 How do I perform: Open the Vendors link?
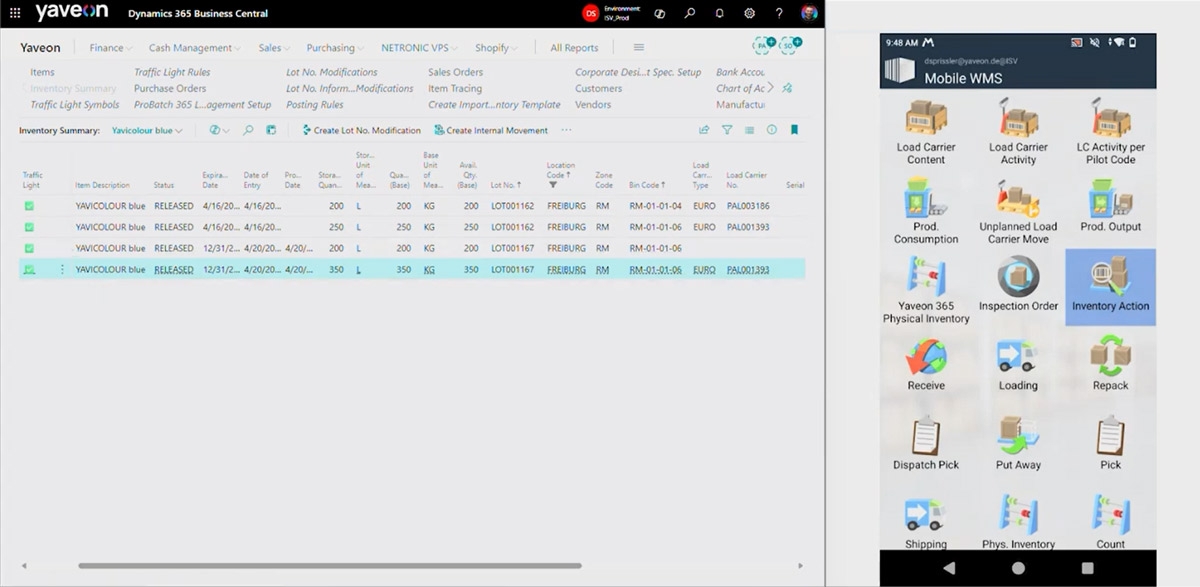(593, 104)
